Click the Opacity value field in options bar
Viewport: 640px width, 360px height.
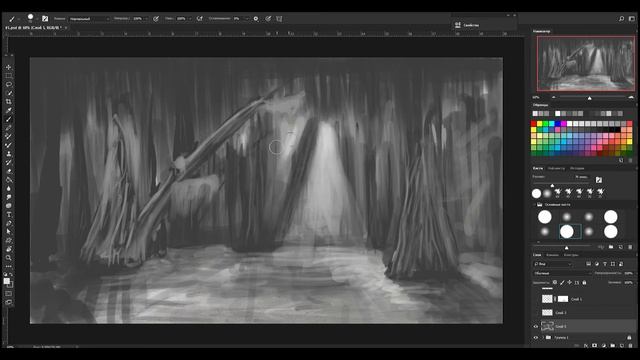point(138,19)
